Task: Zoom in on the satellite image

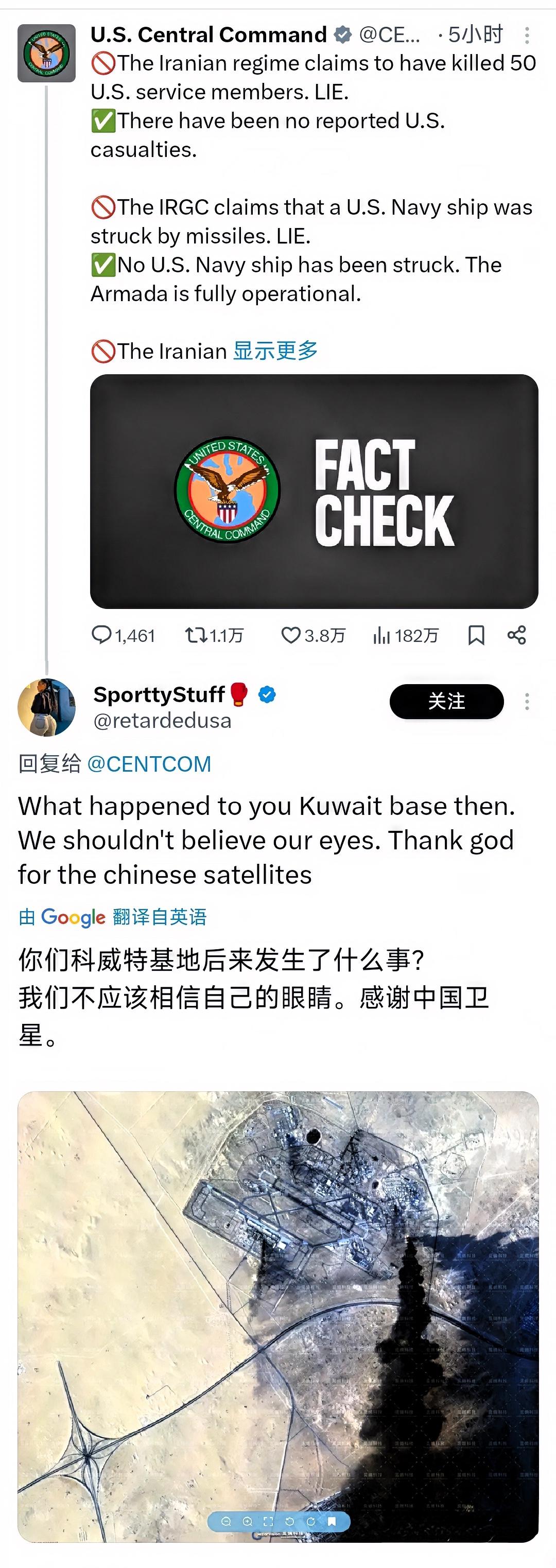Action: coord(247,1521)
